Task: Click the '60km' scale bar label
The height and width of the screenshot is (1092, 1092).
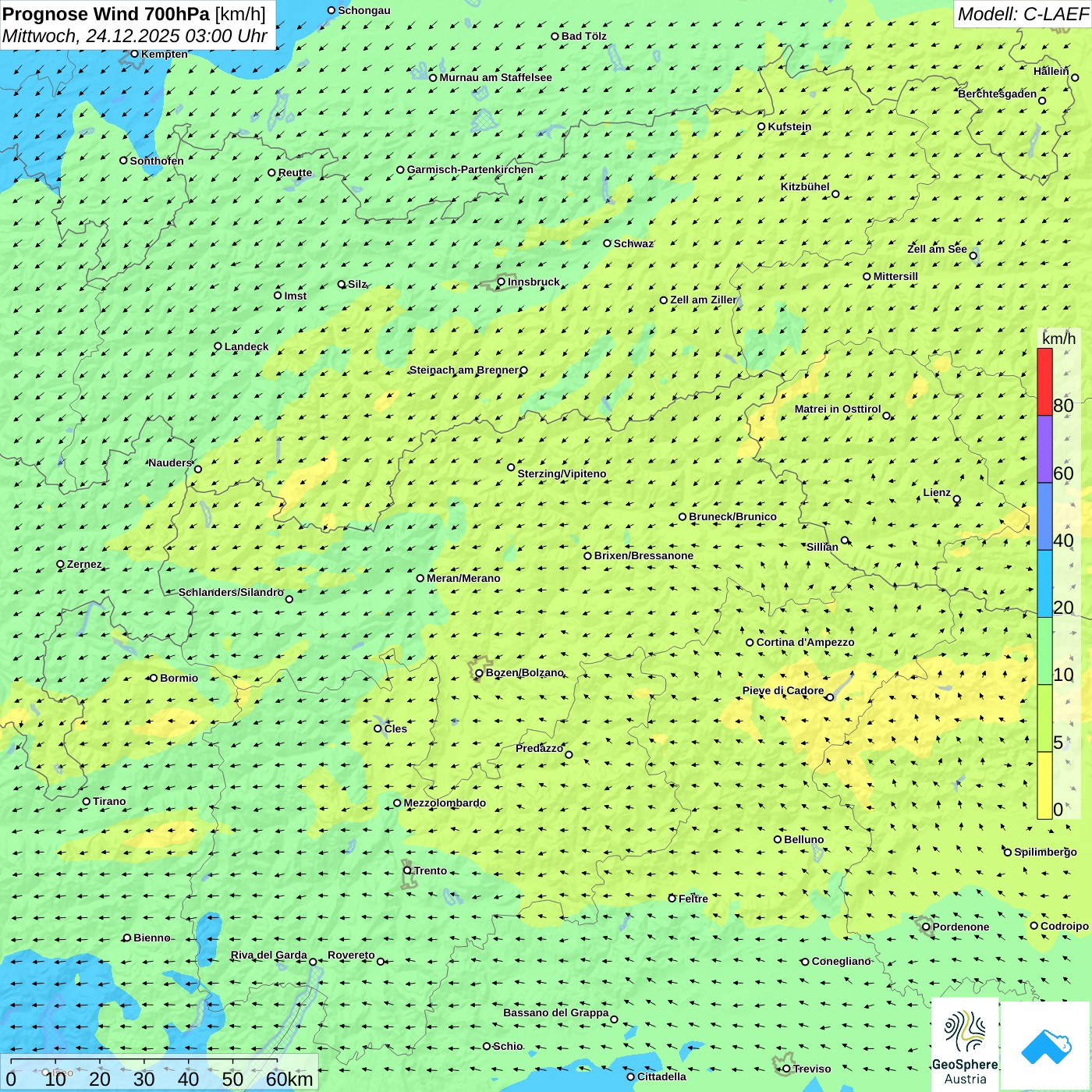Action: click(289, 1079)
